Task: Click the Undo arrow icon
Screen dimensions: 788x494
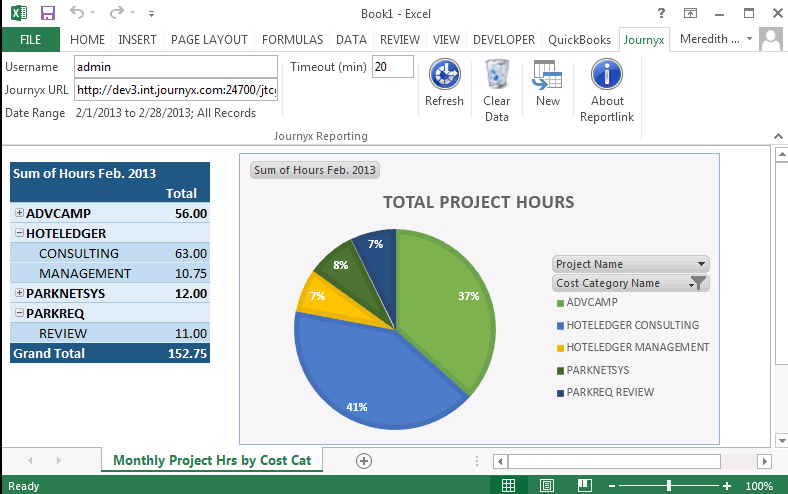Action: pos(77,13)
